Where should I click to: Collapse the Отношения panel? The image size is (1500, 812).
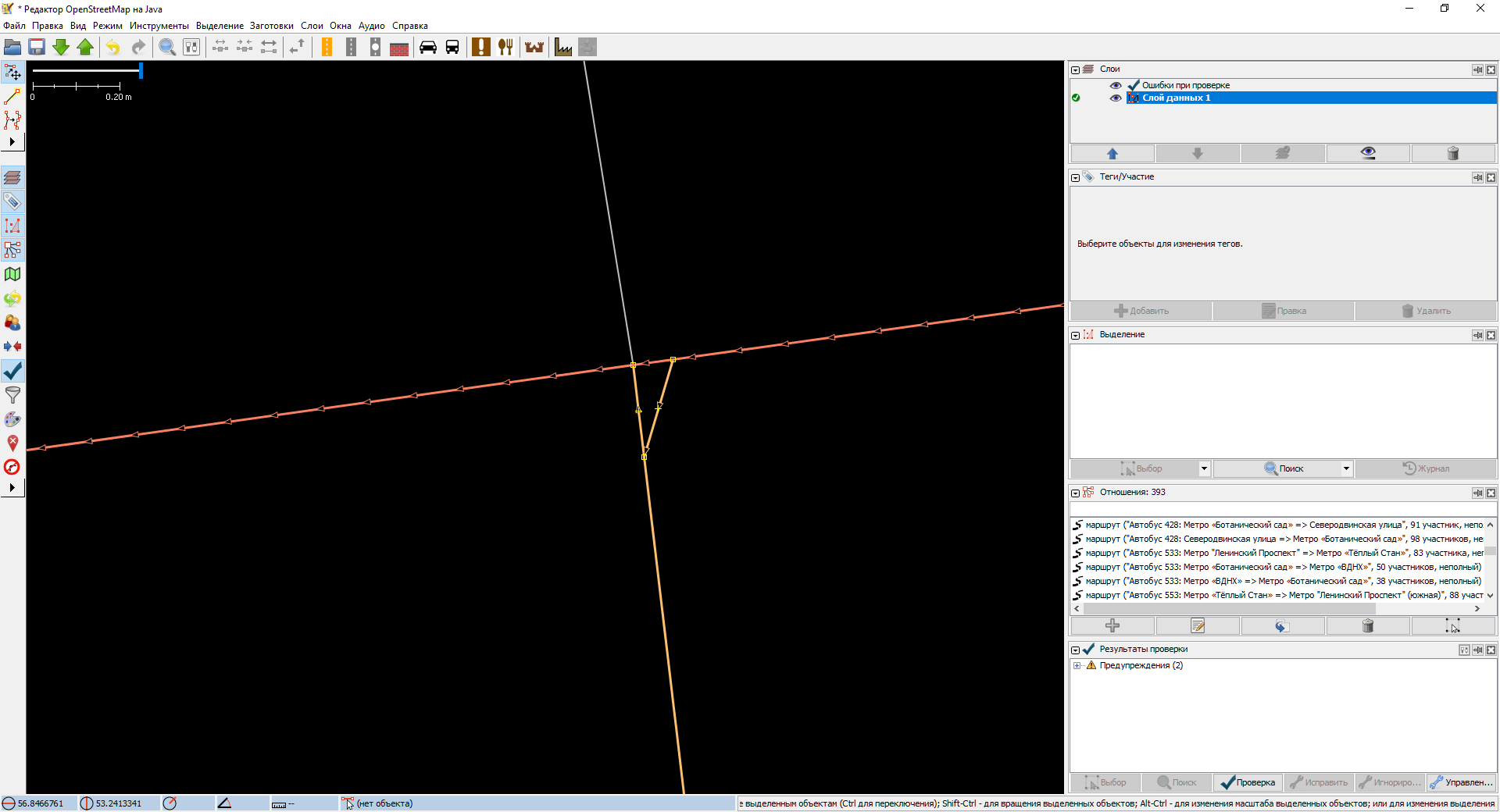[x=1076, y=493]
